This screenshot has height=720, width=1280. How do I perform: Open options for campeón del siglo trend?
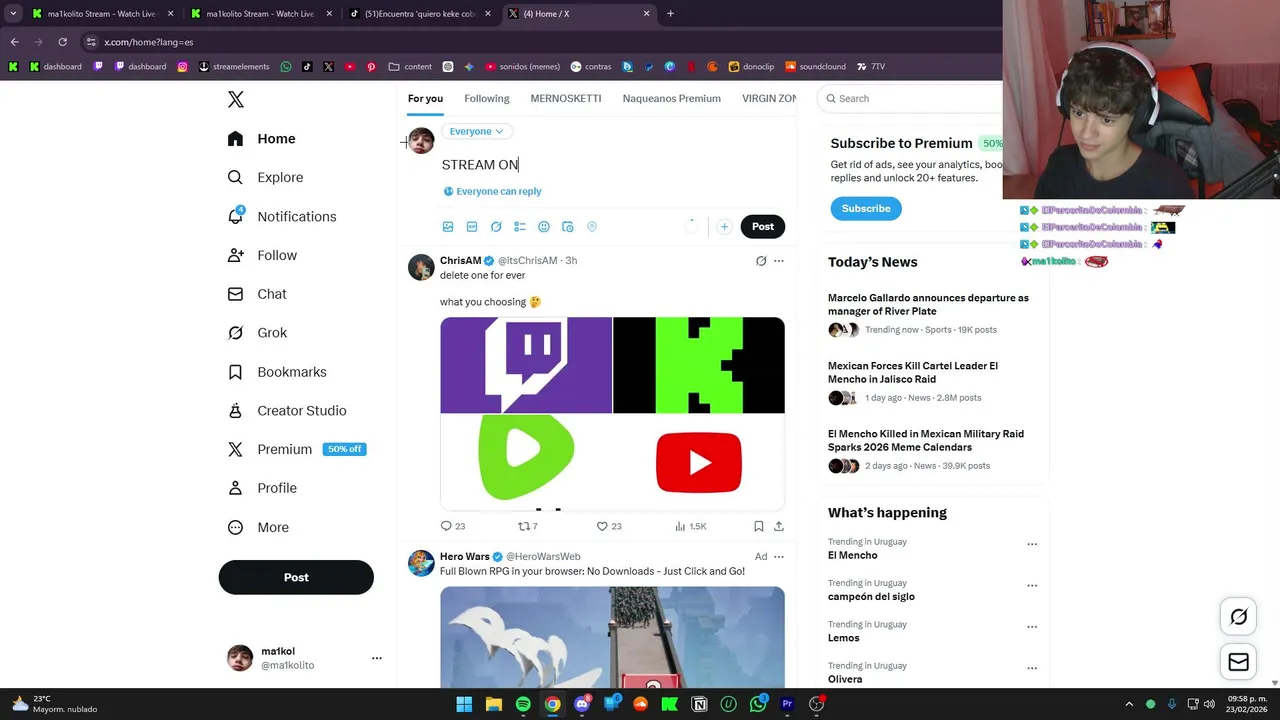click(x=1032, y=586)
